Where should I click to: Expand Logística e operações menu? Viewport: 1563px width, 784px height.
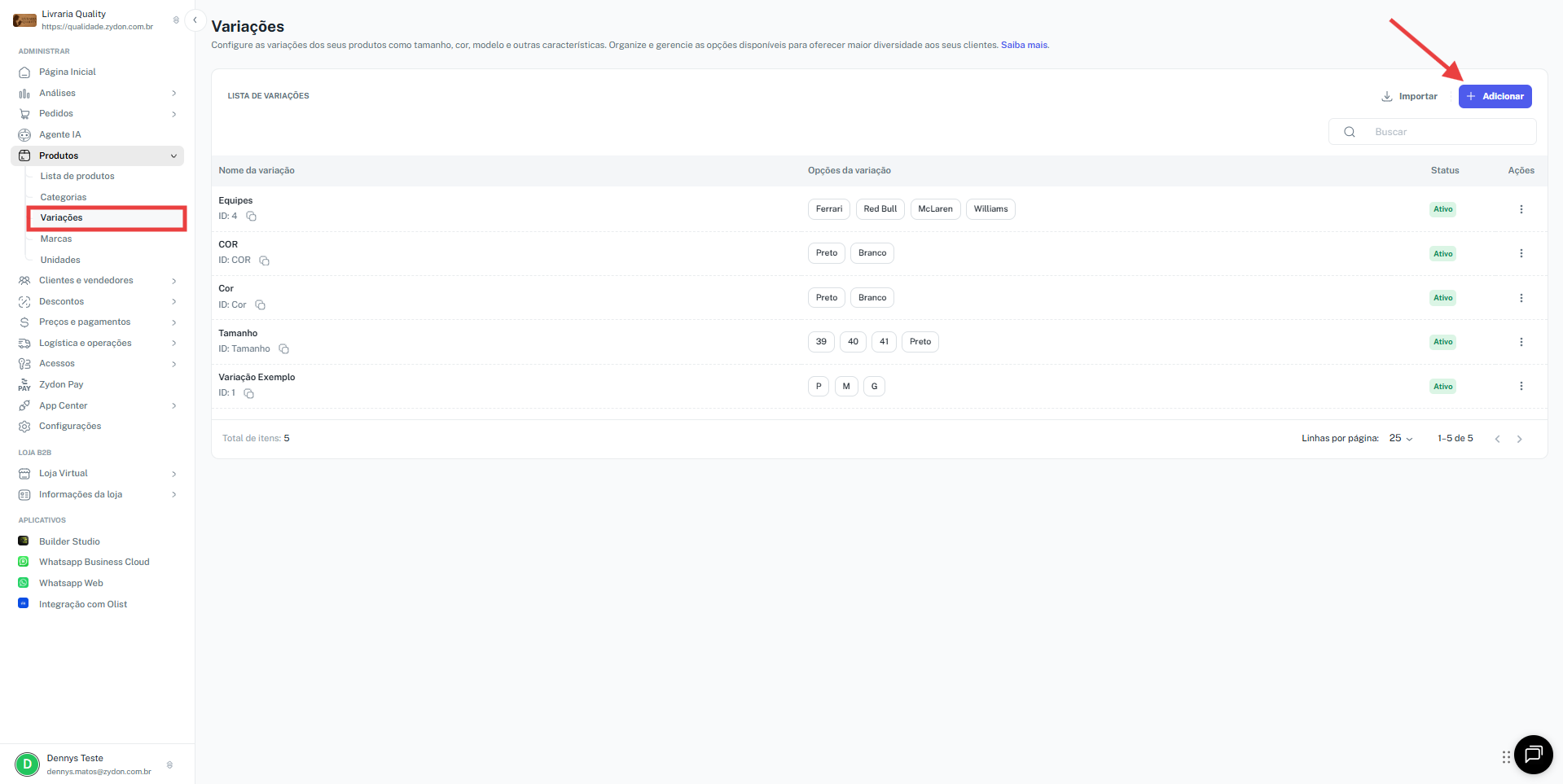(173, 344)
